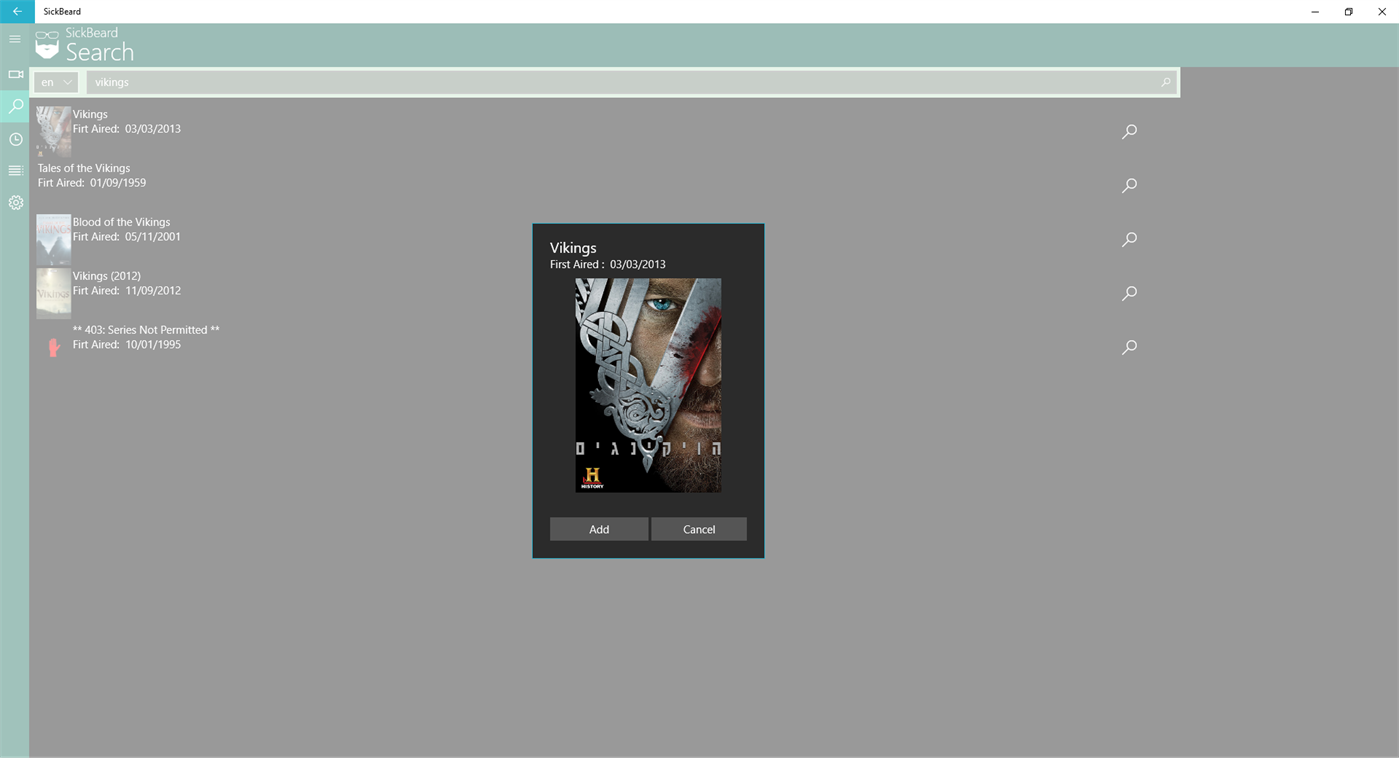The image size is (1399, 758).
Task: Open the hamburger menu in sidebar
Action: pos(15,39)
